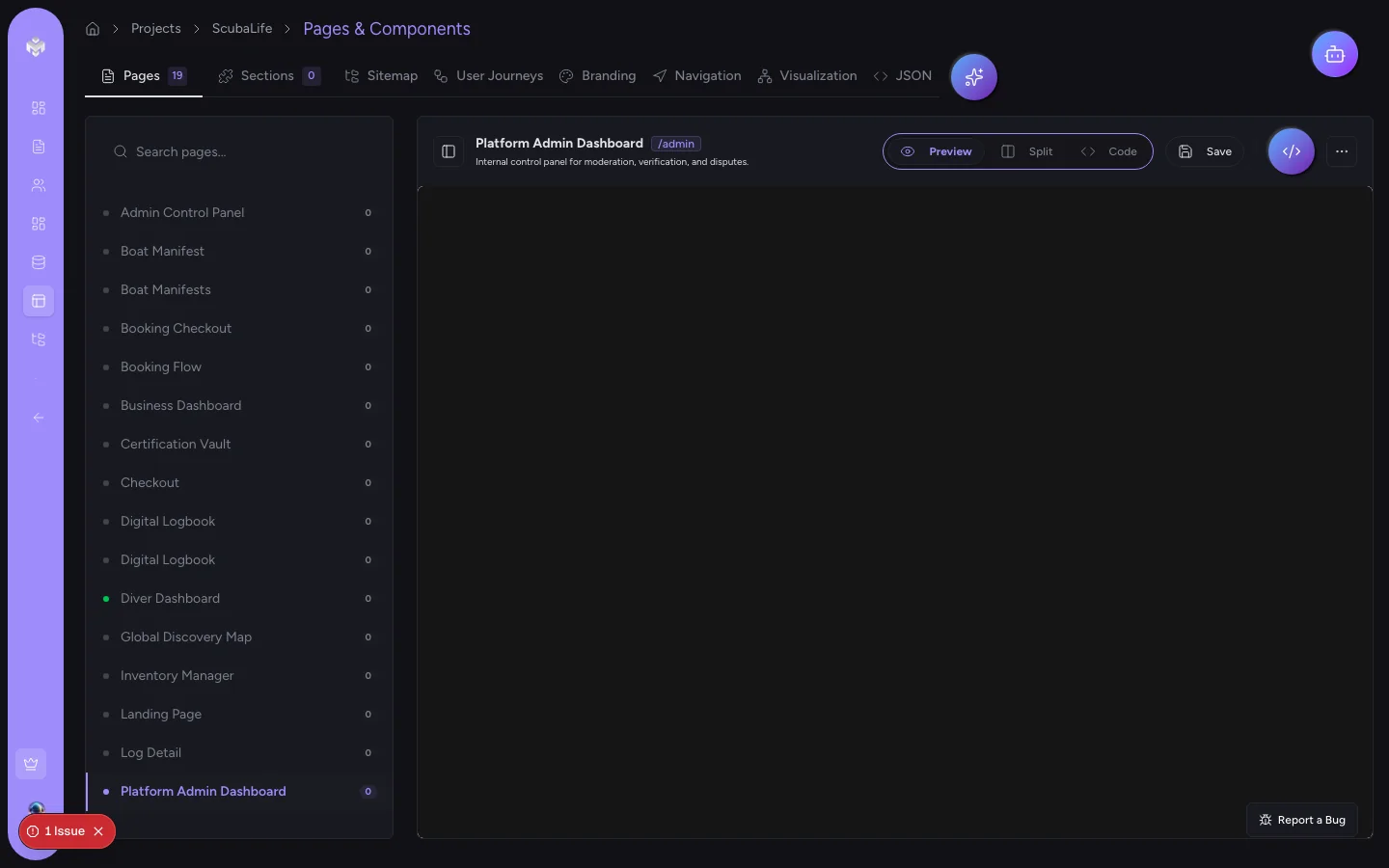Switch to Code view mode

click(x=1108, y=151)
